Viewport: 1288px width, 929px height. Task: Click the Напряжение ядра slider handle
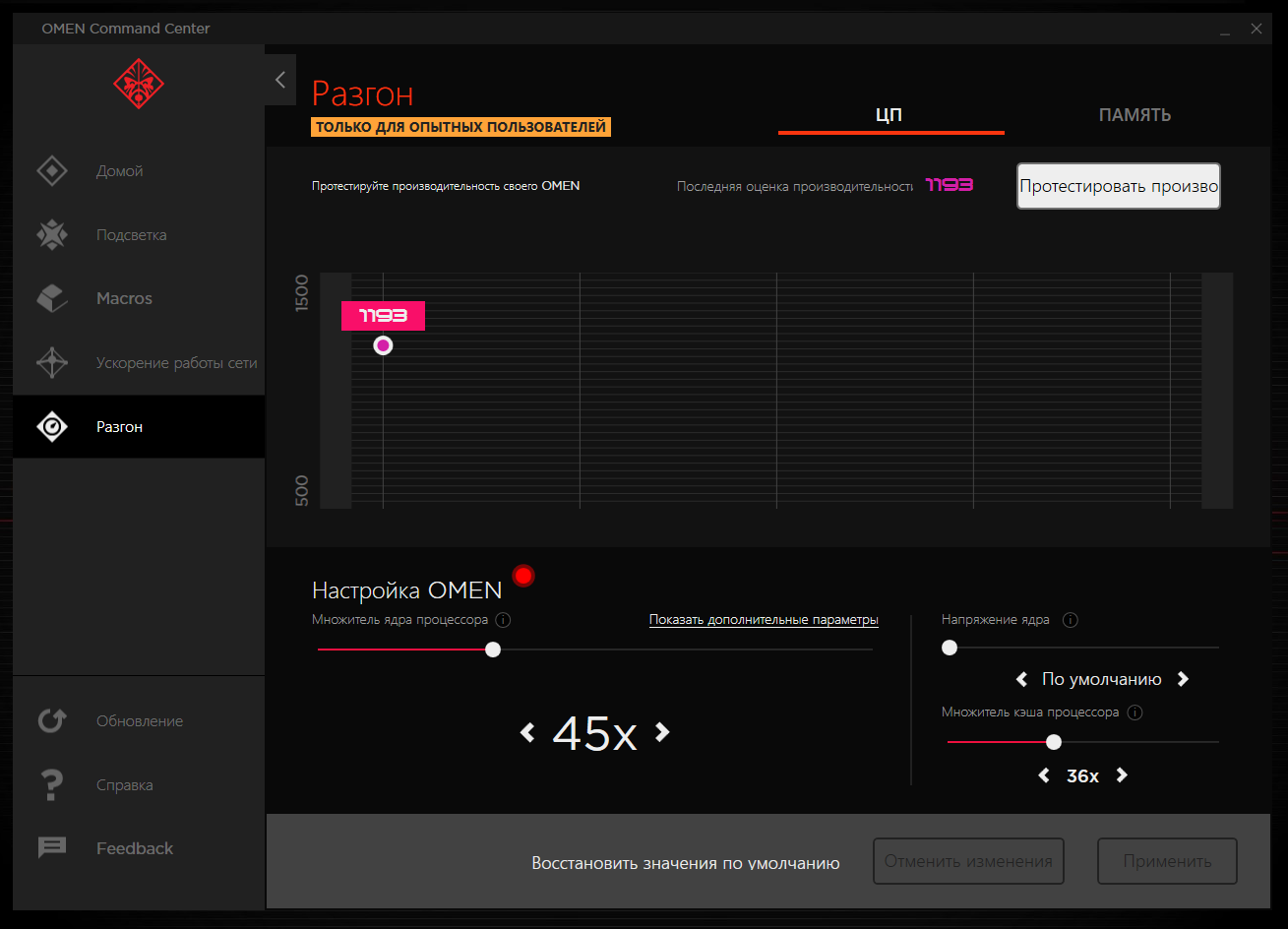point(950,648)
